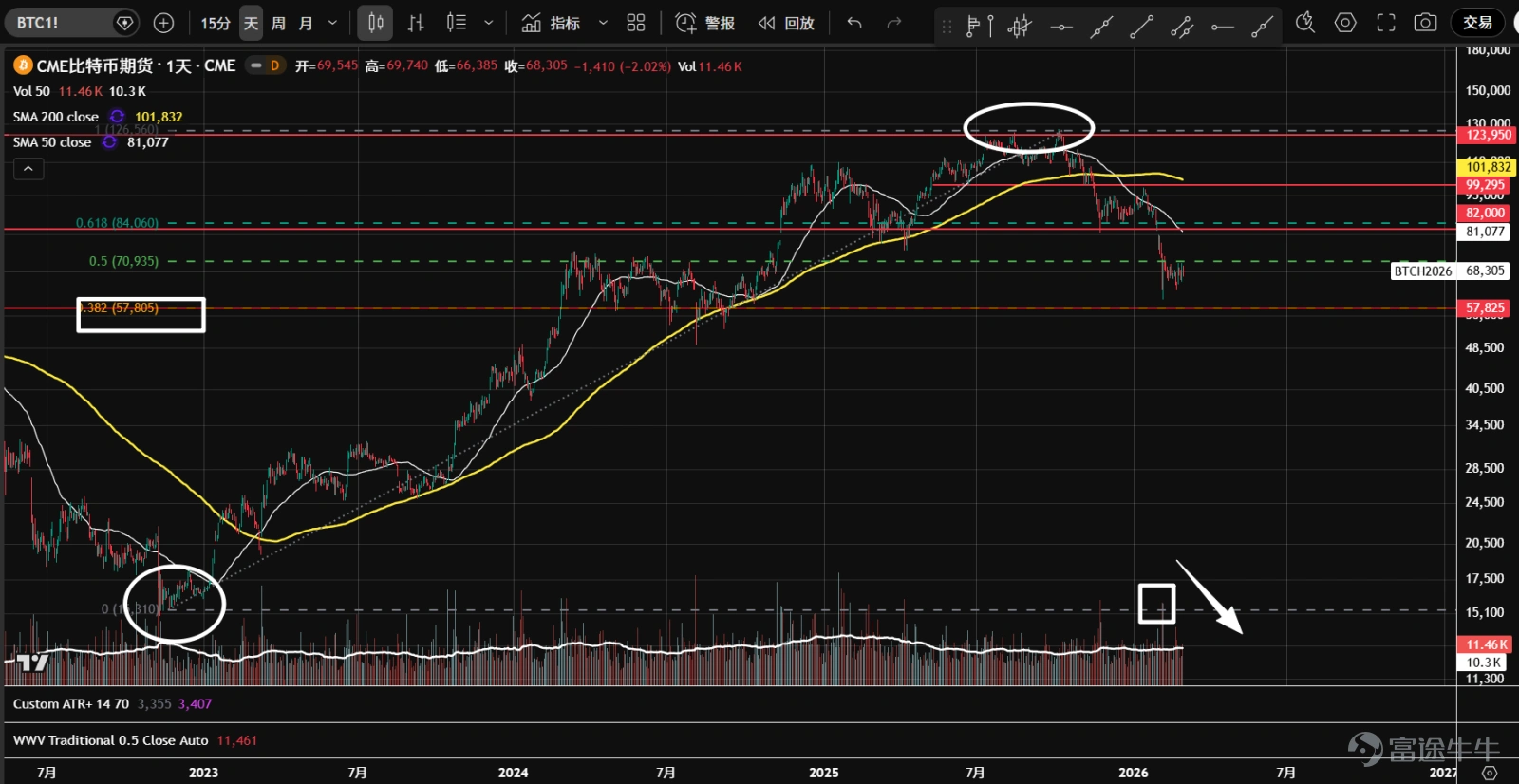Click the 交易 trade button
Image resolution: width=1519 pixels, height=784 pixels.
tap(1477, 23)
